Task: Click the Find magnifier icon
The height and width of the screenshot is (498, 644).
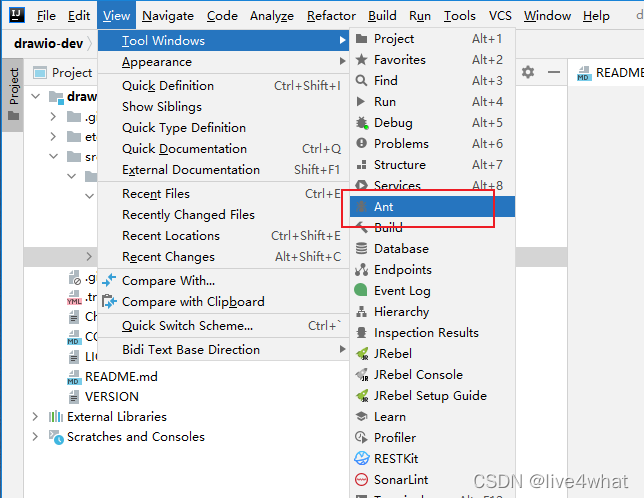Action: [x=361, y=80]
